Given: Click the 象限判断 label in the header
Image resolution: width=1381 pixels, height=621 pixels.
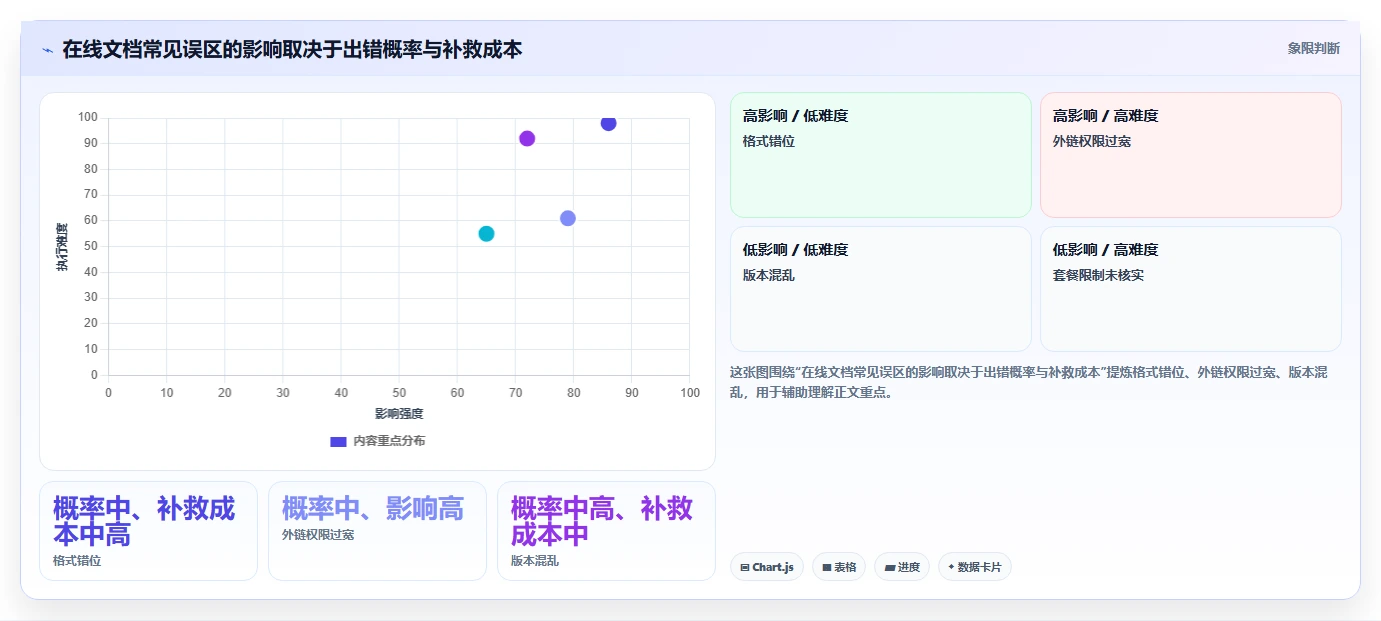Looking at the screenshot, I should click(1314, 48).
